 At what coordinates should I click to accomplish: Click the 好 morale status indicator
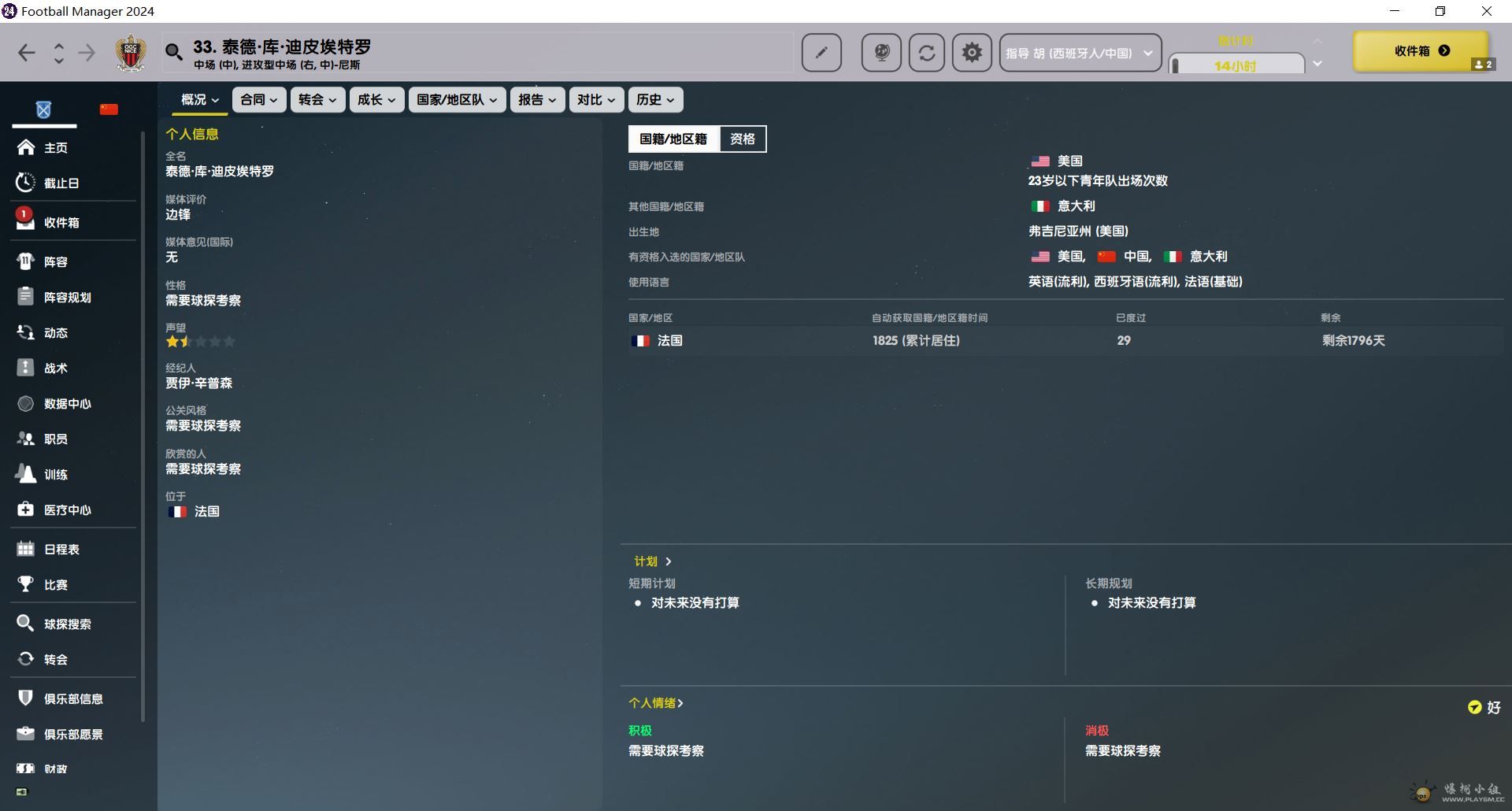click(1484, 708)
